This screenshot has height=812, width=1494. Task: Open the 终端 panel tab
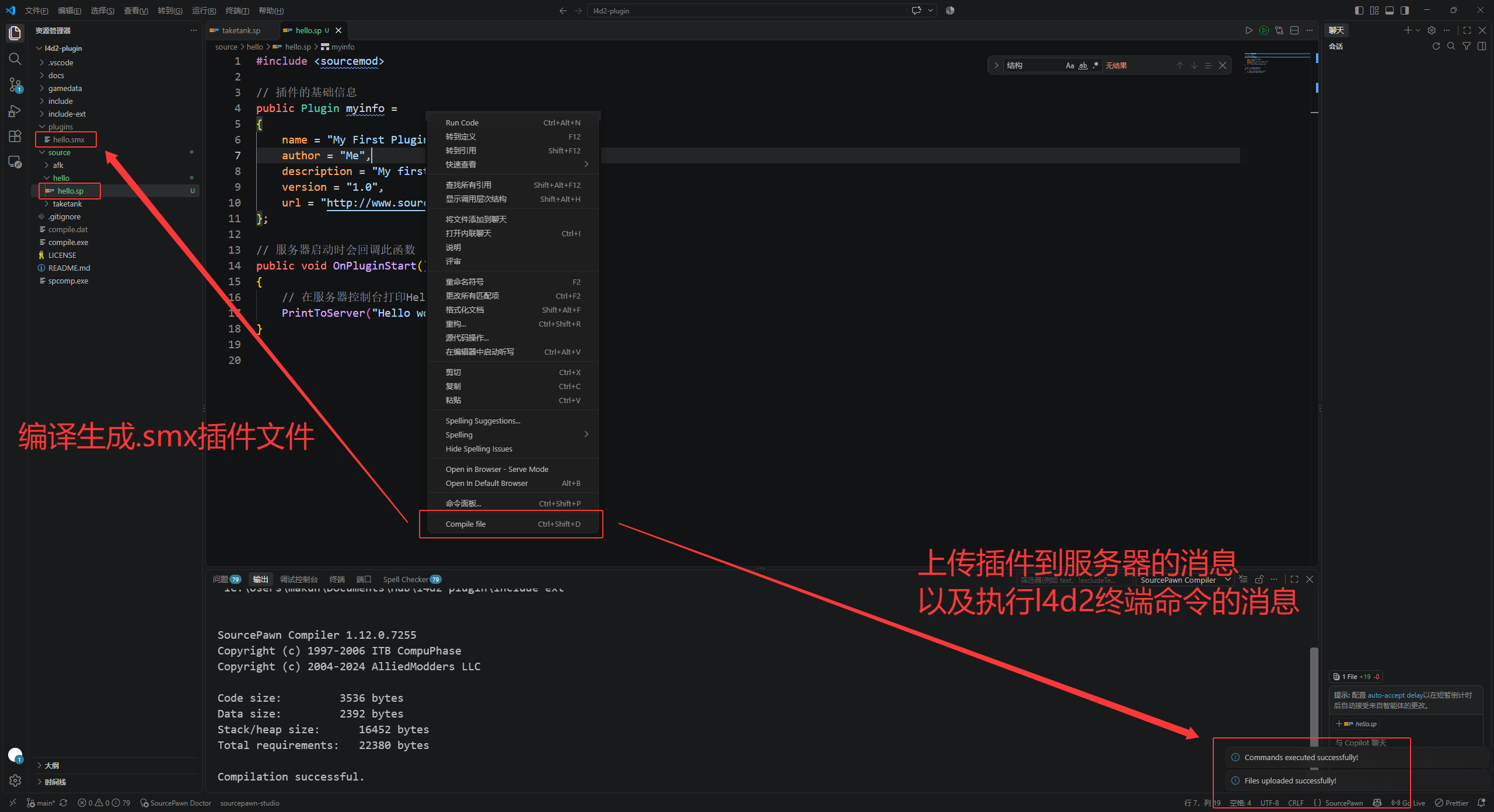click(x=337, y=579)
